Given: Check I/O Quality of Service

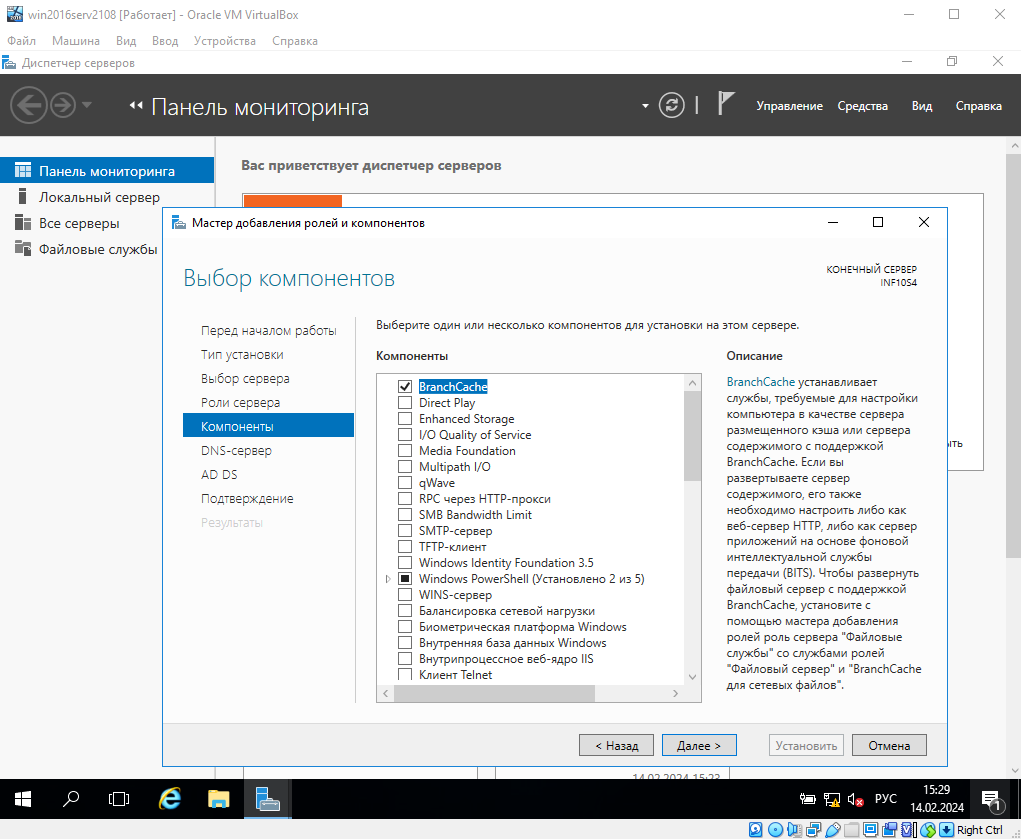Looking at the screenshot, I should [x=405, y=434].
